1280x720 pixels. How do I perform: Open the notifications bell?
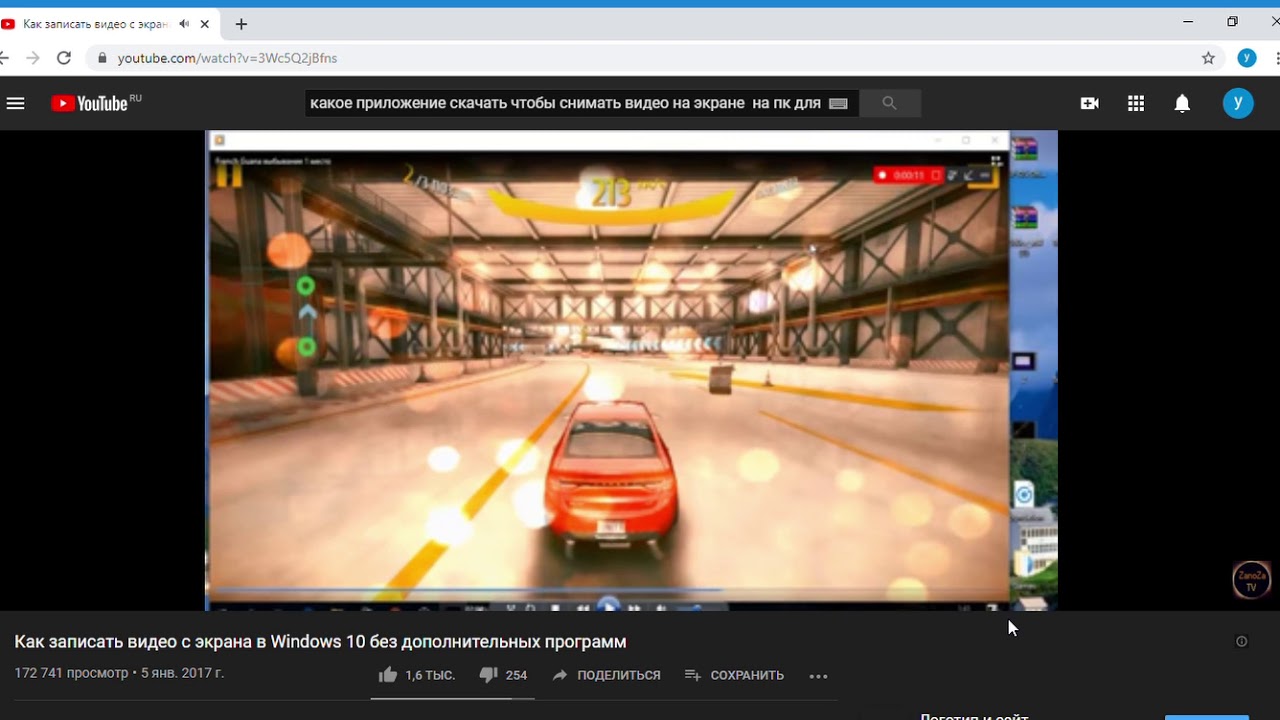pyautogui.click(x=1182, y=103)
